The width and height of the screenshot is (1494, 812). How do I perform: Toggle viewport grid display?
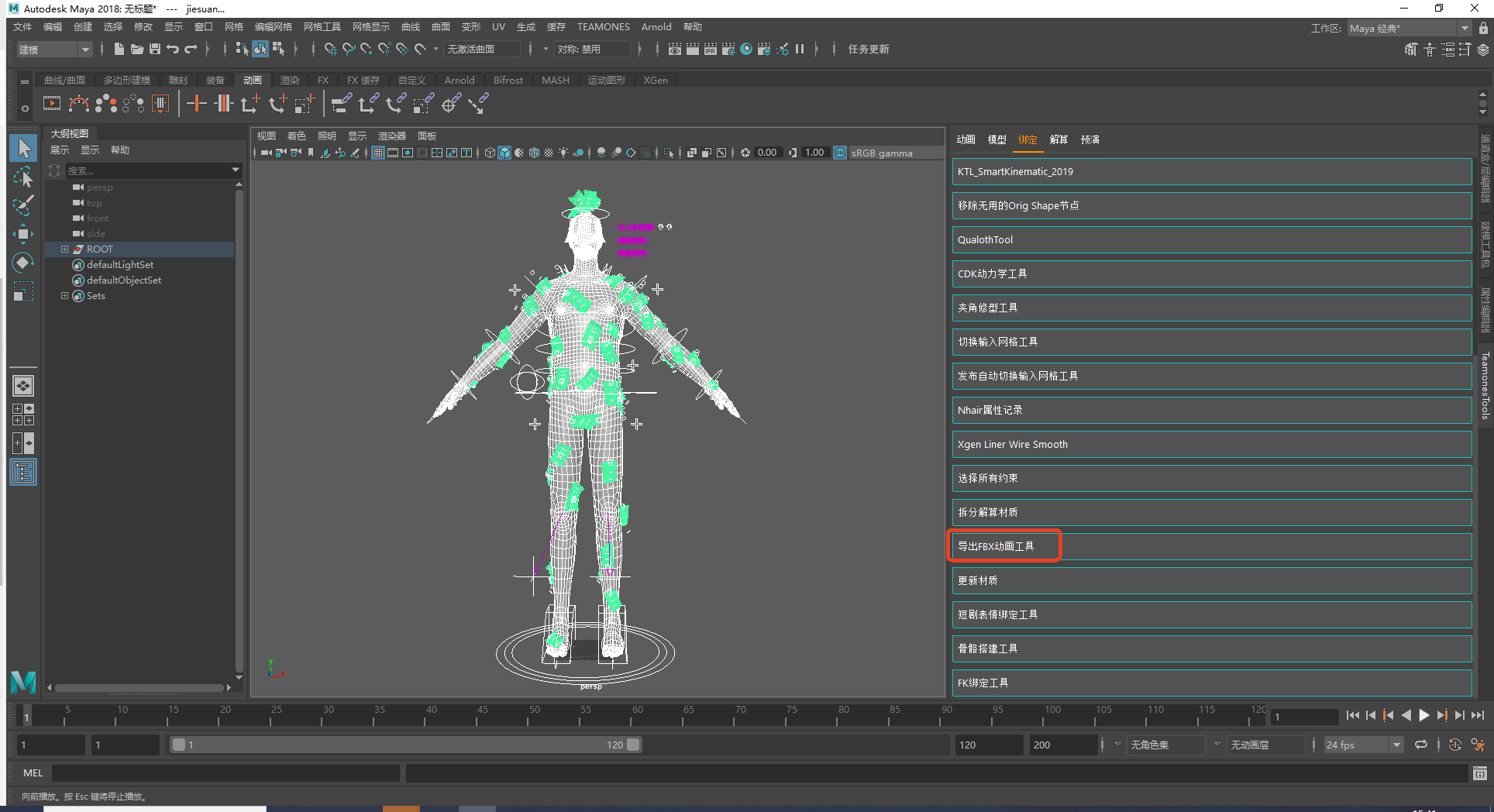pos(378,153)
